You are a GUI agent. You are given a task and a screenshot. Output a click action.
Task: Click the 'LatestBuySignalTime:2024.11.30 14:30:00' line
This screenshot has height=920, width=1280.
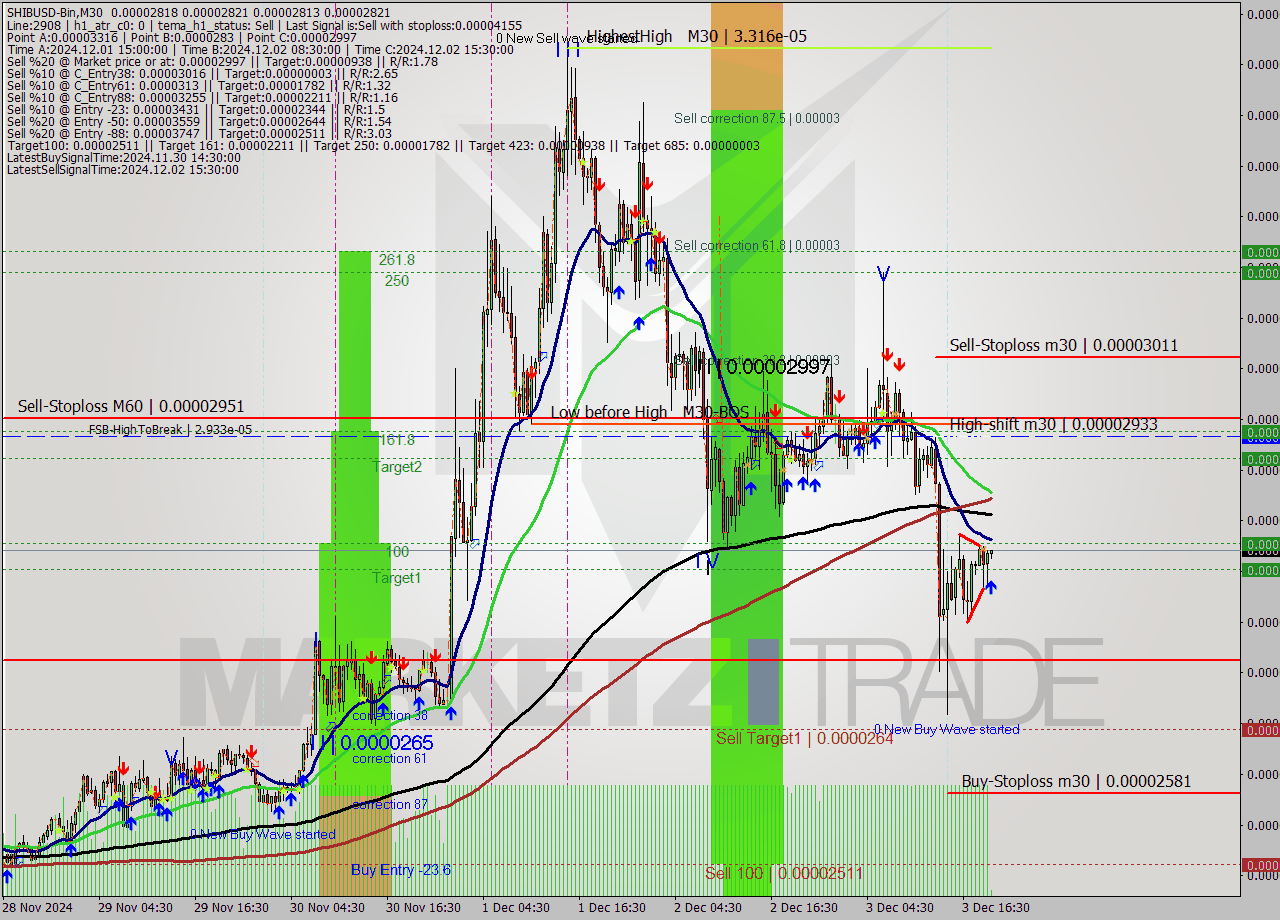click(123, 157)
